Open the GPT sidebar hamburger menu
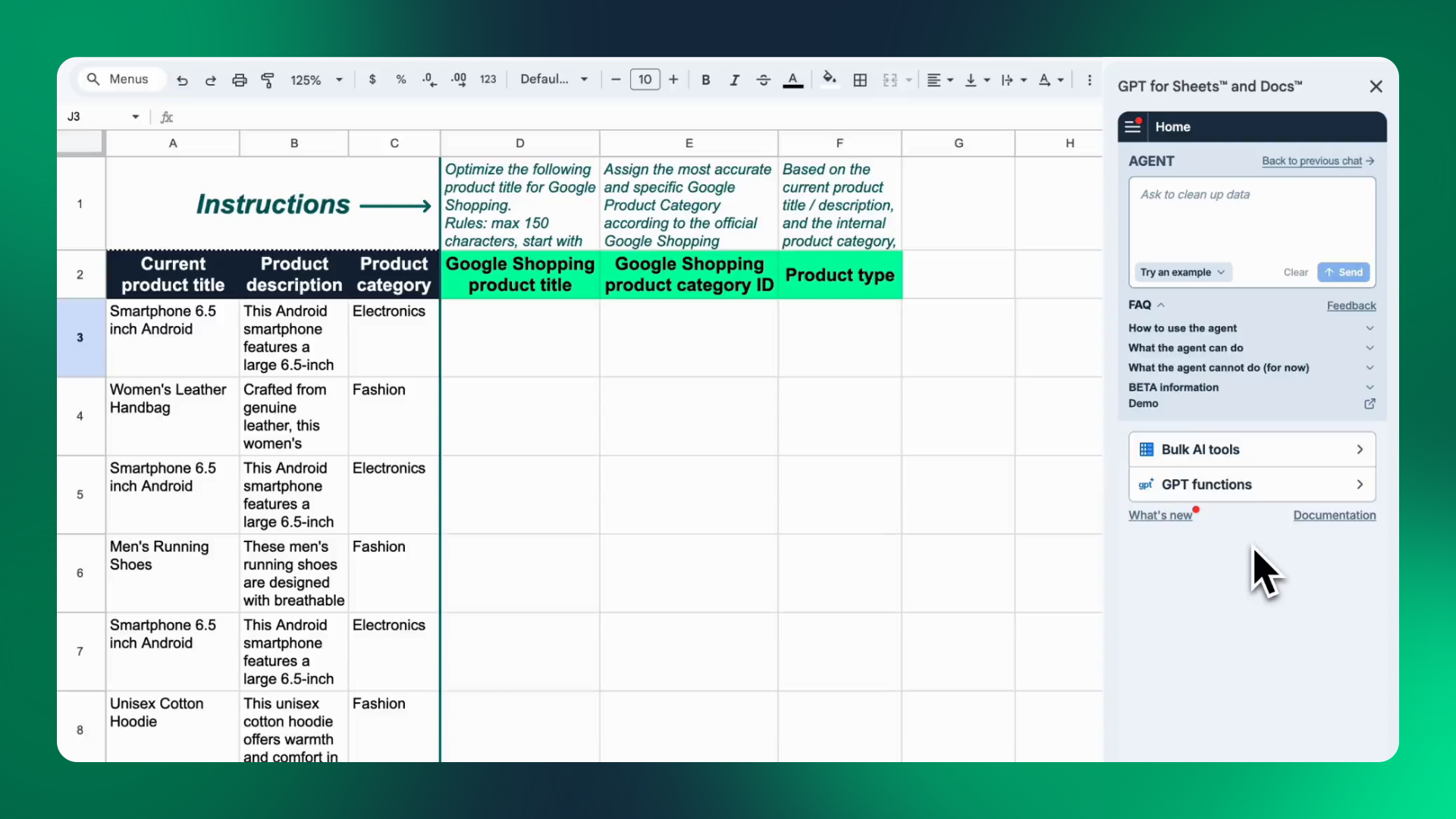This screenshot has height=819, width=1456. tap(1133, 127)
